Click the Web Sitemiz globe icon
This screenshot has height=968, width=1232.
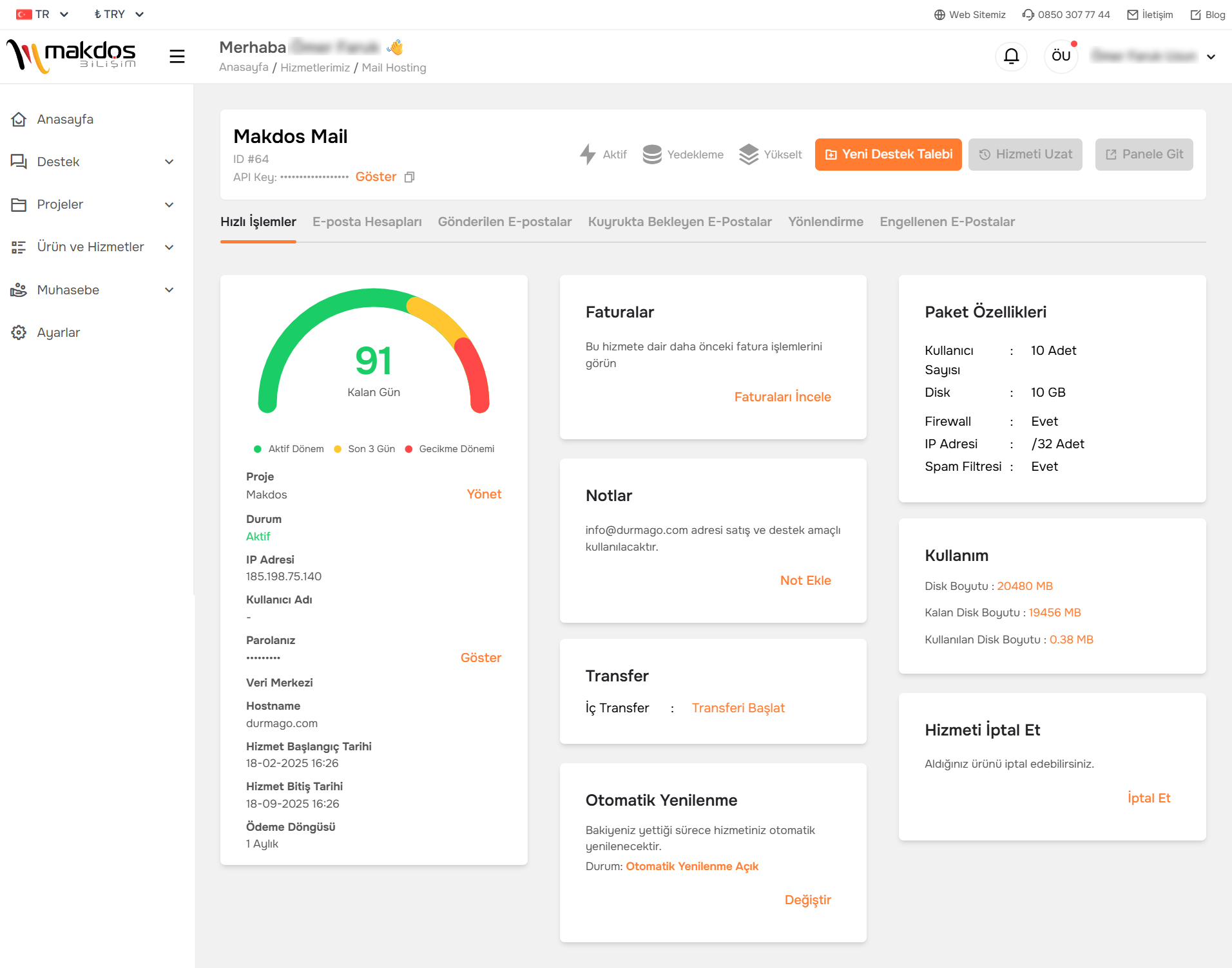(939, 15)
